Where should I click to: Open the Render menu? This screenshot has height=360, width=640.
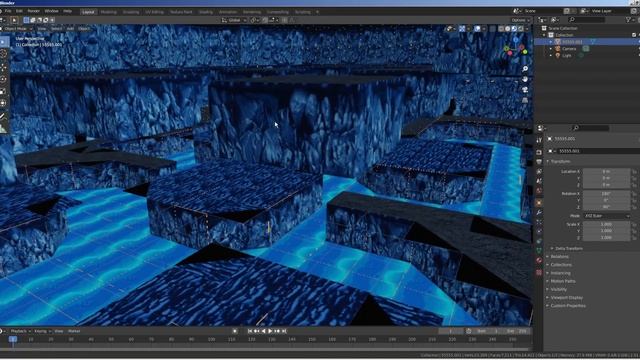pos(33,11)
